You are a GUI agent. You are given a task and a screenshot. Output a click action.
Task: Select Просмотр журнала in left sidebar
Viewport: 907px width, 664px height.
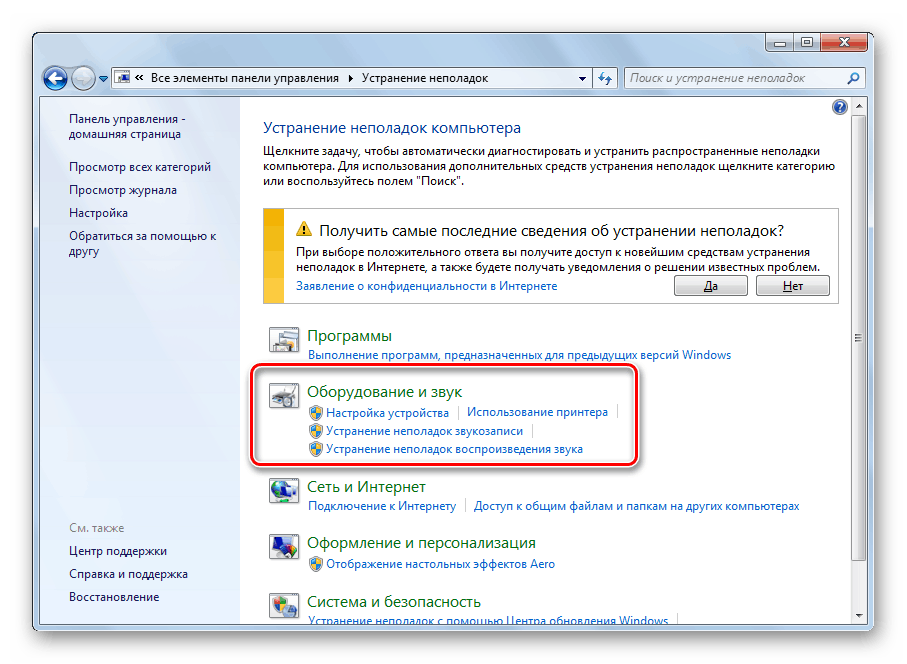coord(123,190)
